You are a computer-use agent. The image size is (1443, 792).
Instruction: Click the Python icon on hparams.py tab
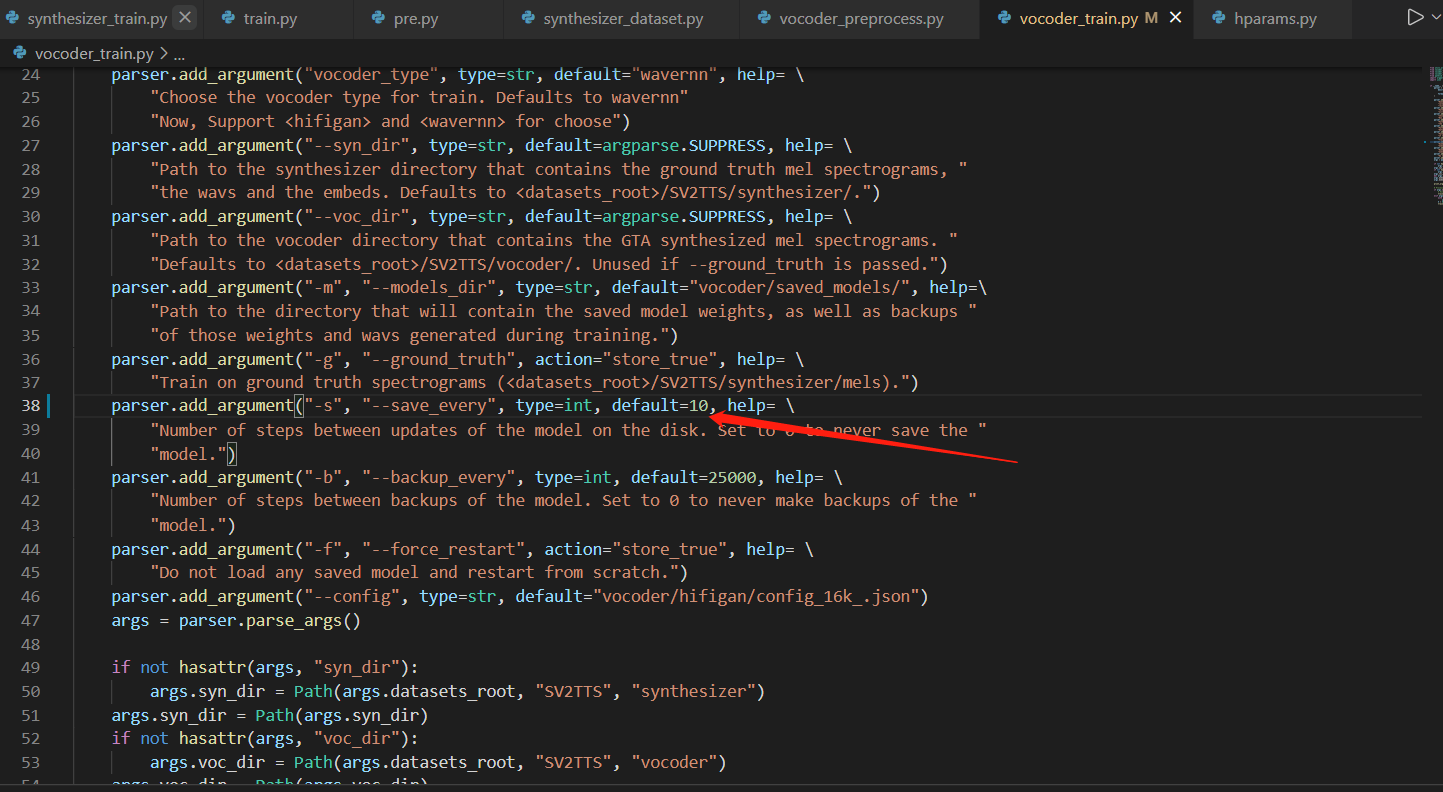coord(1216,17)
